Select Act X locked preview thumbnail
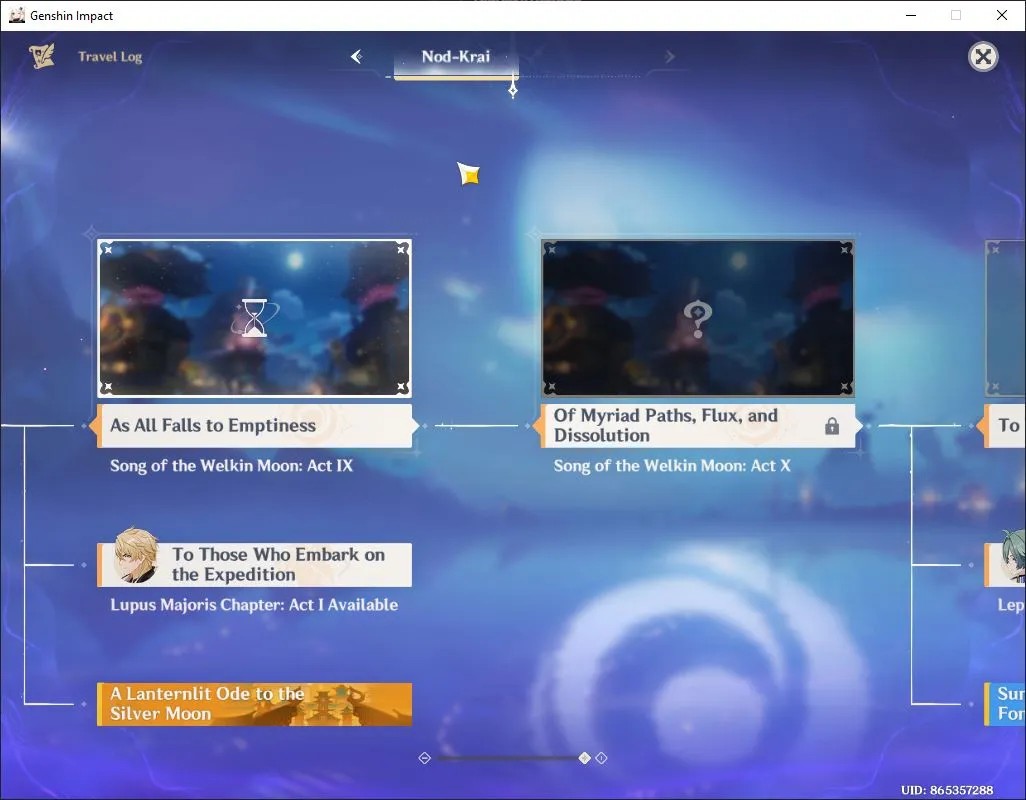The image size is (1026, 800). 698,318
